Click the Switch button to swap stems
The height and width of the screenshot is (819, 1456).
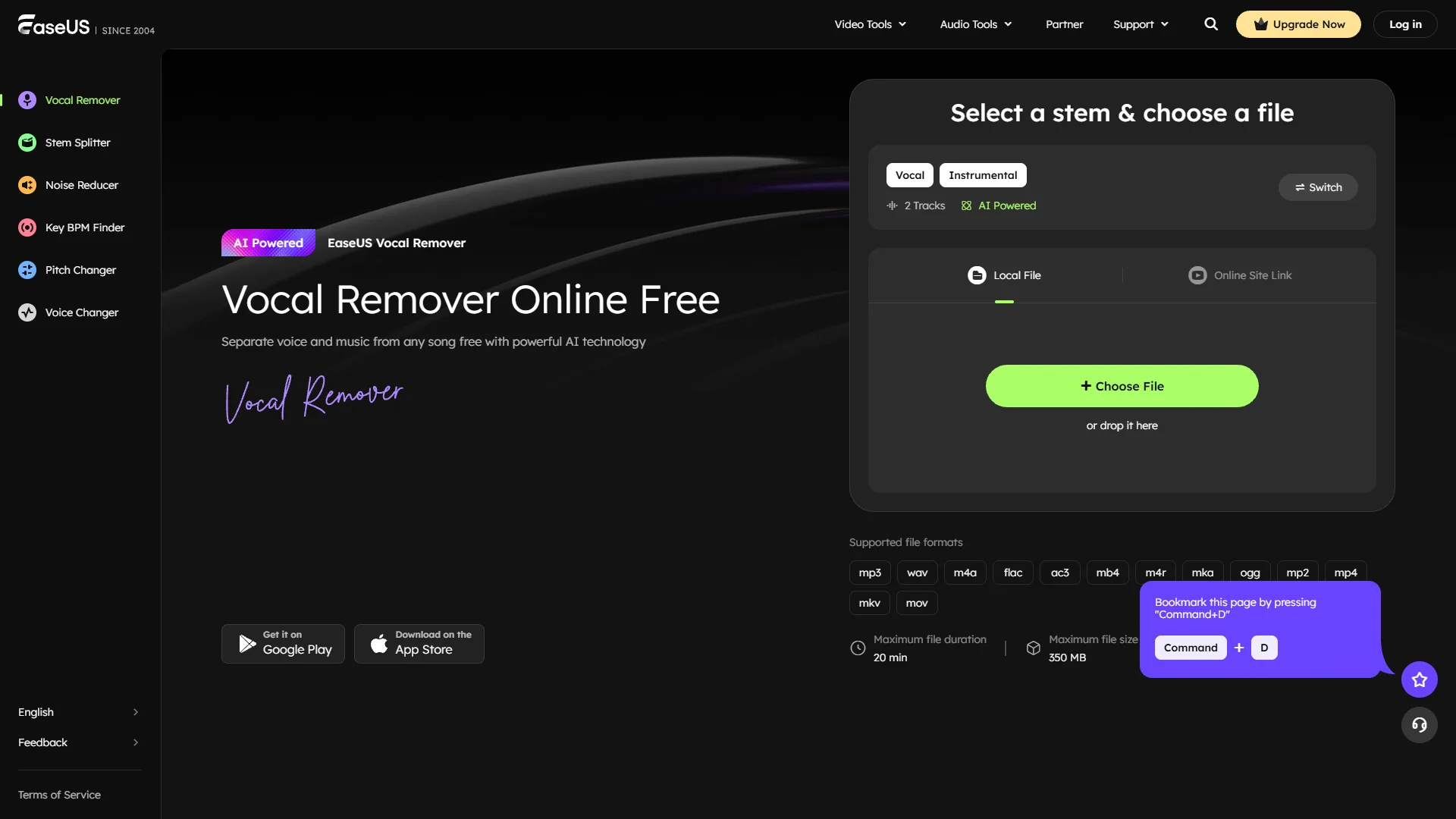(x=1318, y=187)
